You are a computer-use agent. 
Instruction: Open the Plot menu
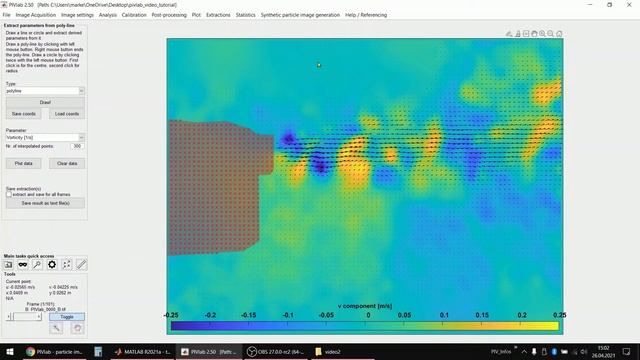pos(196,15)
